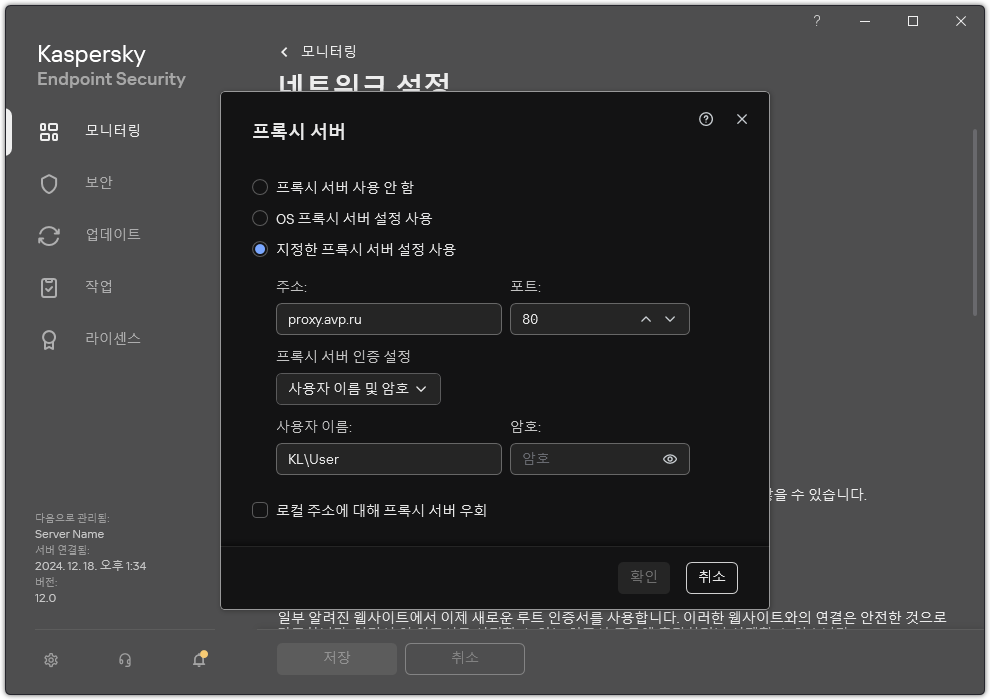Select the 모니터링 sidebar icon
The width and height of the screenshot is (990, 700).
click(48, 131)
